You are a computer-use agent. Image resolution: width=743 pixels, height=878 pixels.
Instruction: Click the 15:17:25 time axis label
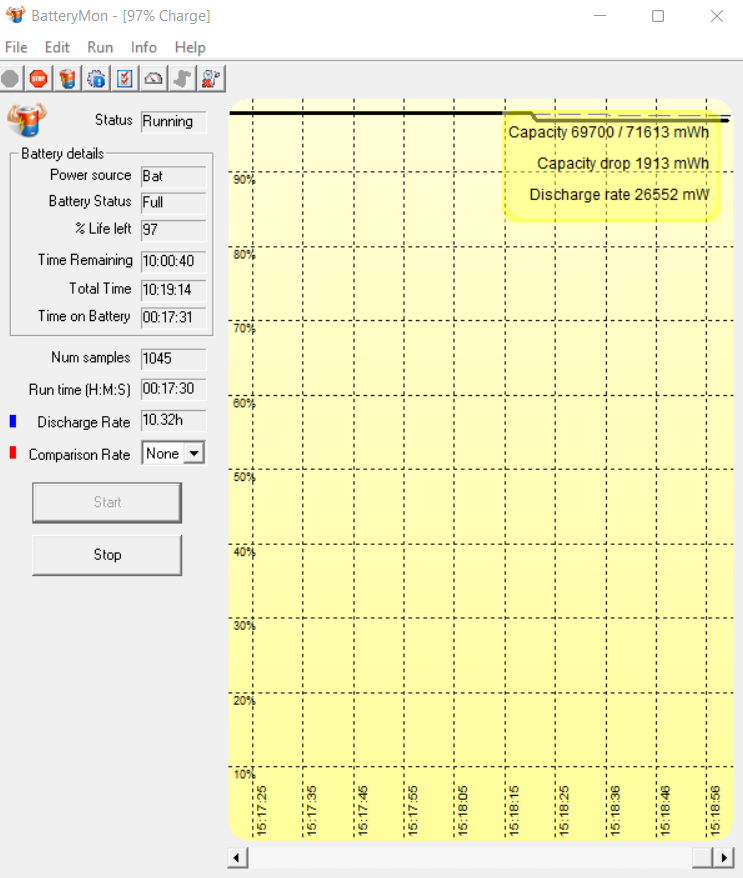coord(261,811)
